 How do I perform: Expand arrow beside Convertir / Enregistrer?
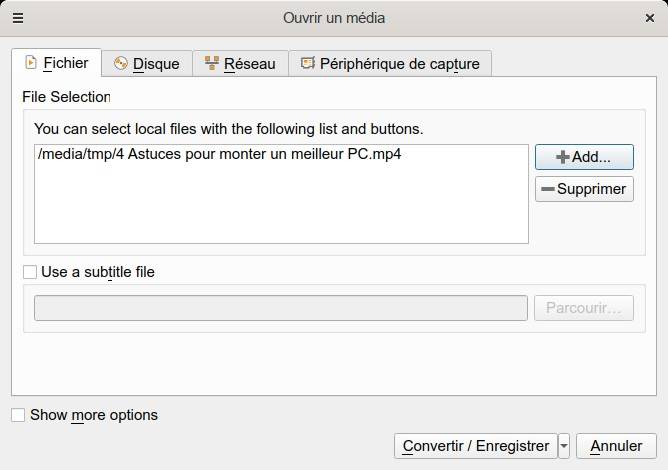point(565,446)
